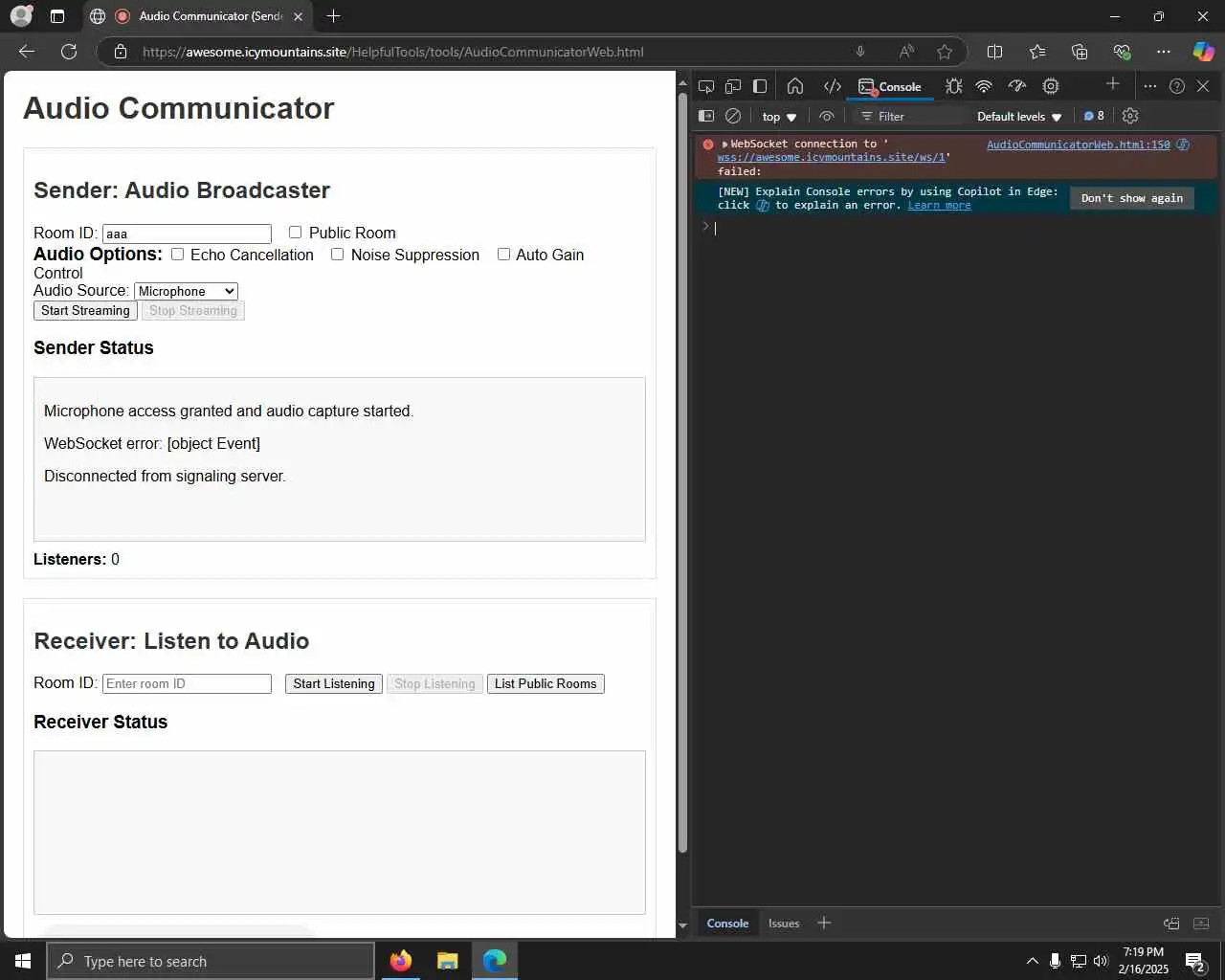Switch to the Issues drawer tab
This screenshot has width=1225, height=980.
point(784,924)
